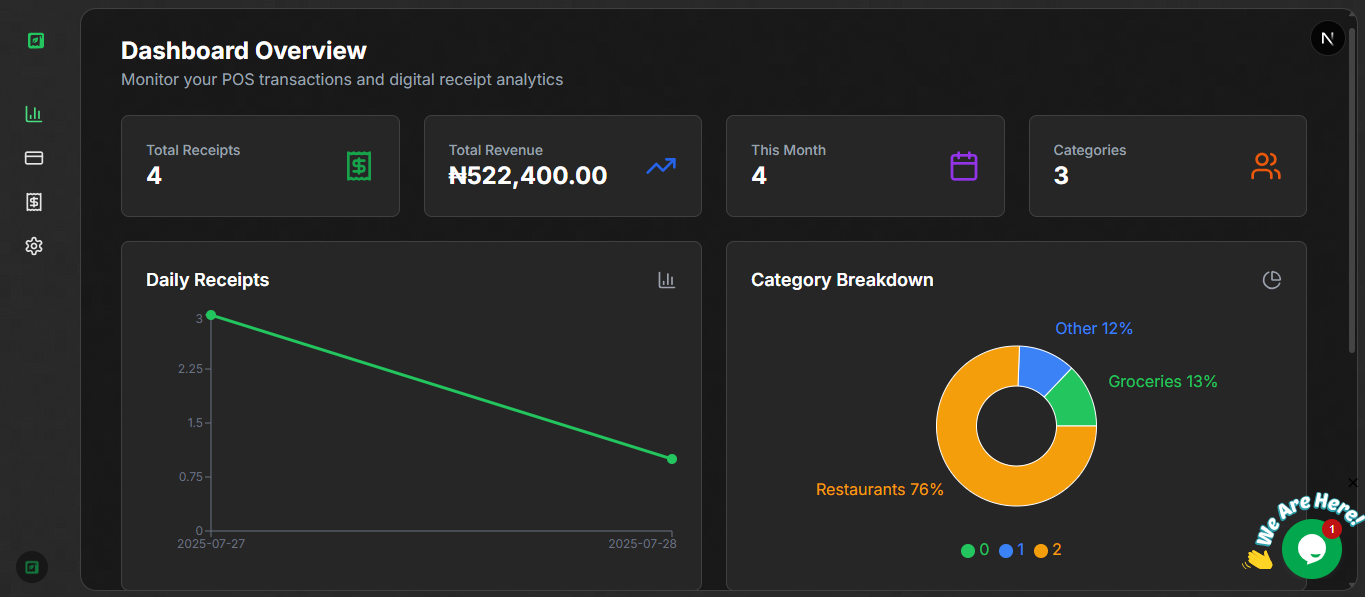This screenshot has height=597, width=1365.
Task: Click the 0.75 y-axis tick label
Action: point(191,477)
